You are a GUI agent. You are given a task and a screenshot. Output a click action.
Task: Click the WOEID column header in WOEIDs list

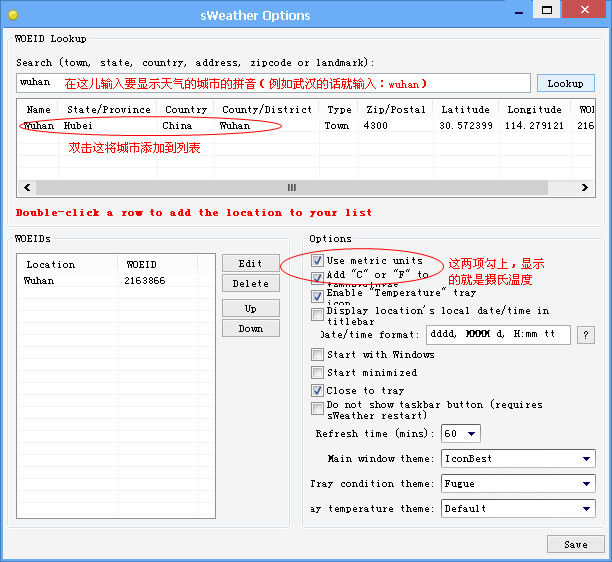(158, 265)
